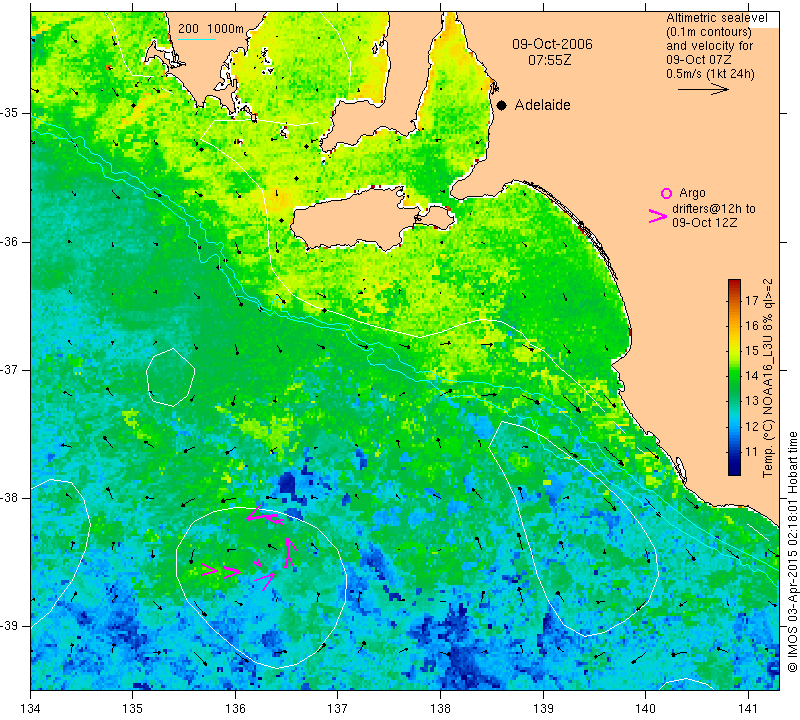Click the Temp. (°C) NOAA16_L3U color bar title

(x=768, y=378)
